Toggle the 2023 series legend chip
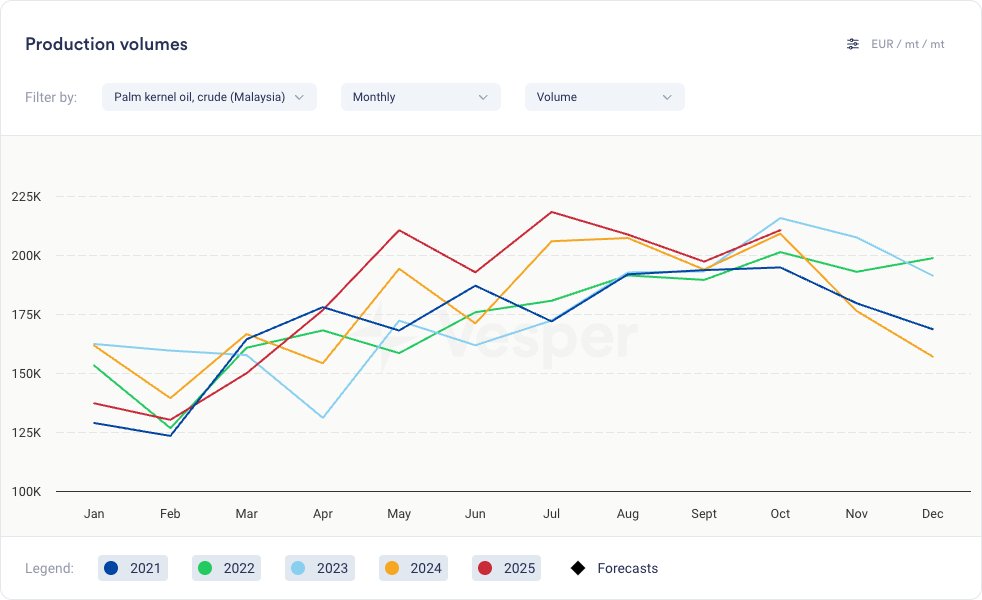Viewport: 982px width, 600px height. (319, 568)
